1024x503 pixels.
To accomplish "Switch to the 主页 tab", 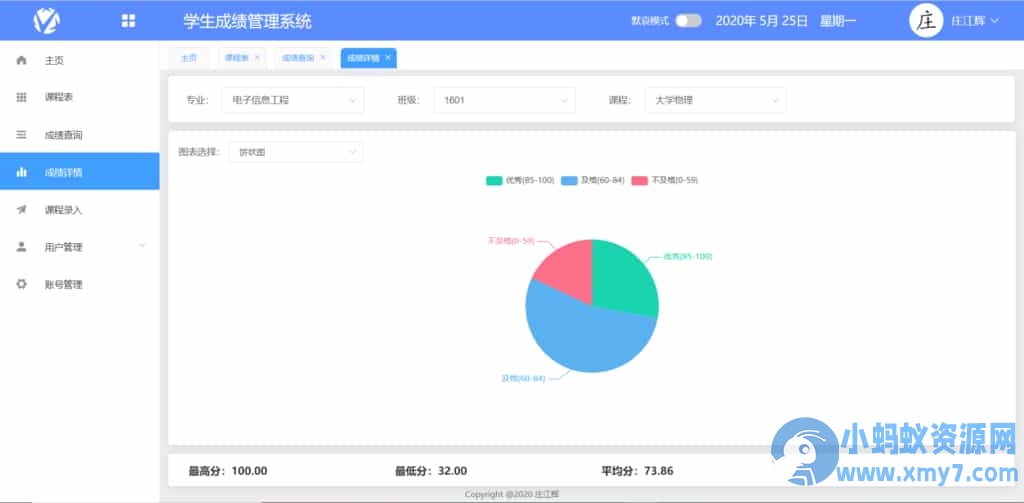I will pos(189,58).
